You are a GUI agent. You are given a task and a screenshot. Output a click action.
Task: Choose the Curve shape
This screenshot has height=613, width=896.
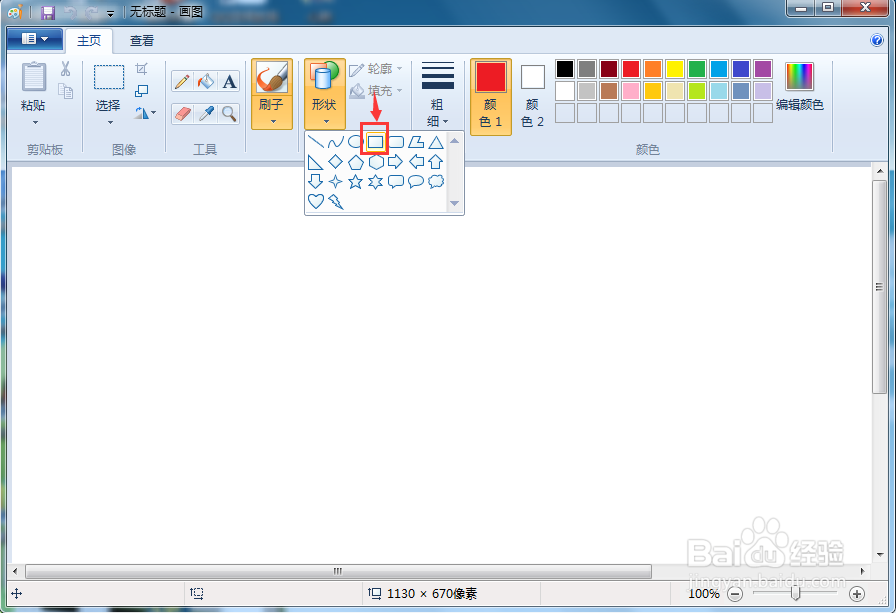click(335, 142)
